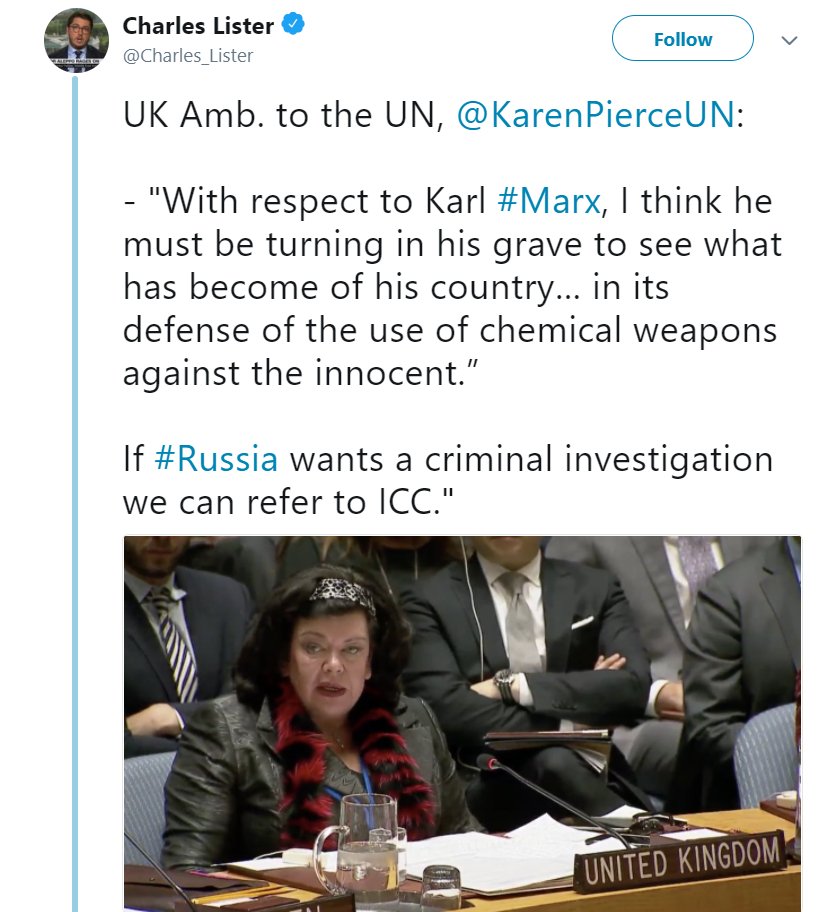Click the blue thread connector line
This screenshot has height=912, width=839.
pos(75,493)
